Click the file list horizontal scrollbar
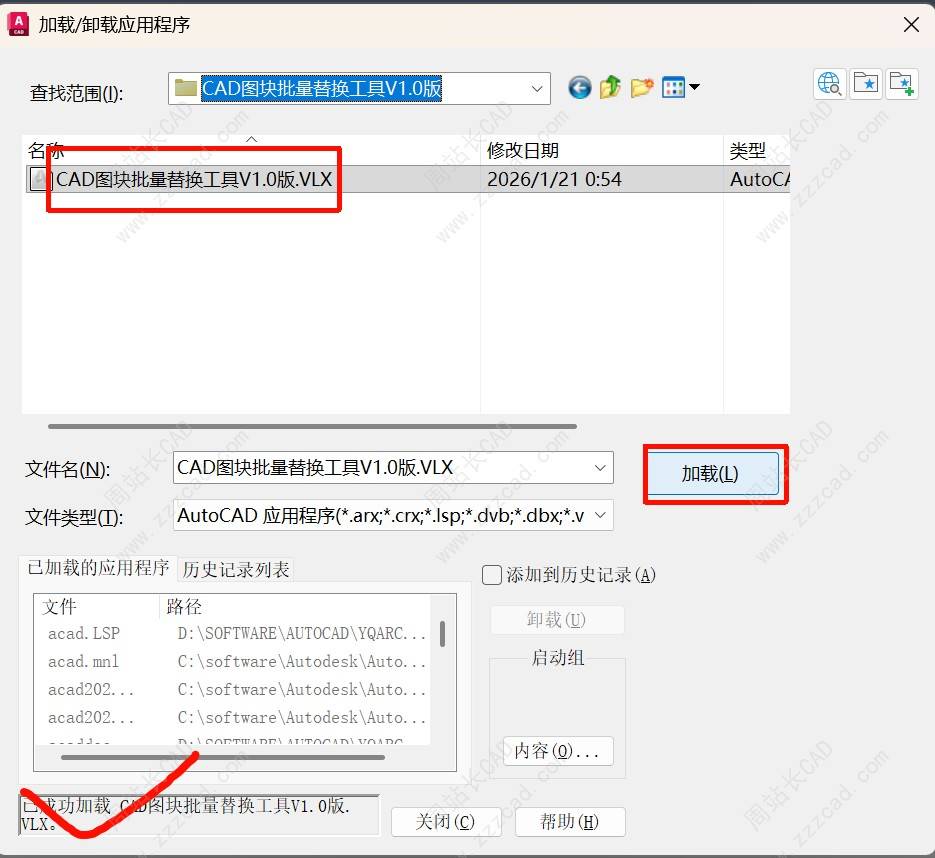This screenshot has height=858, width=935. (x=299, y=426)
